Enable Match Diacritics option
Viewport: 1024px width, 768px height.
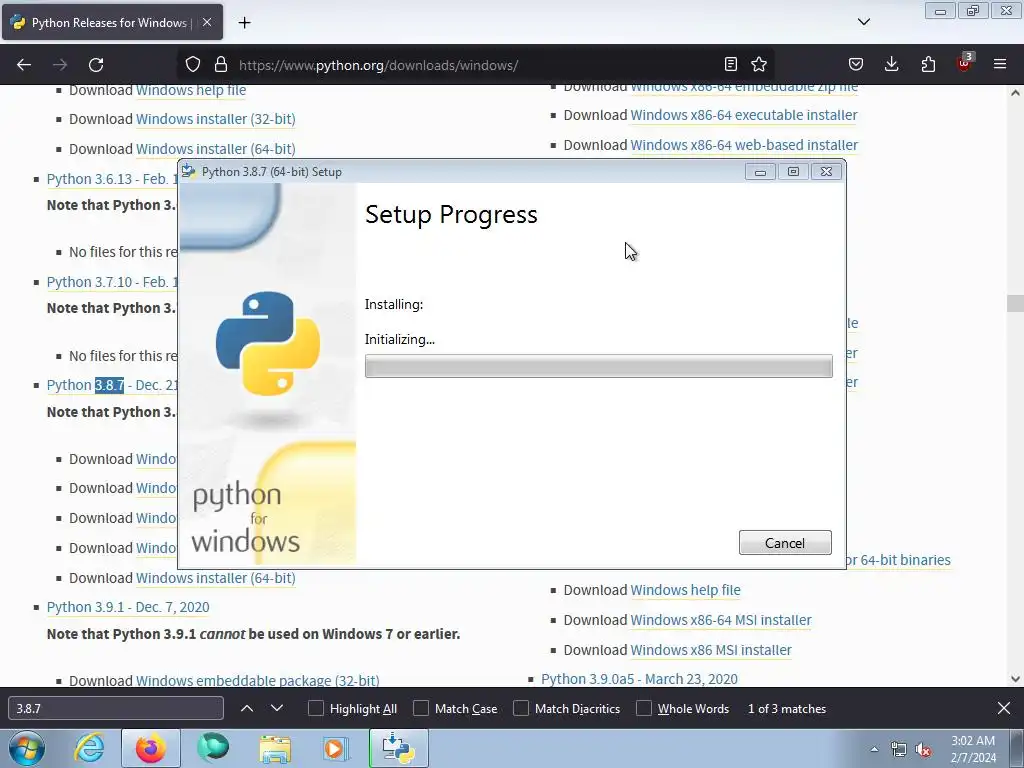point(520,709)
